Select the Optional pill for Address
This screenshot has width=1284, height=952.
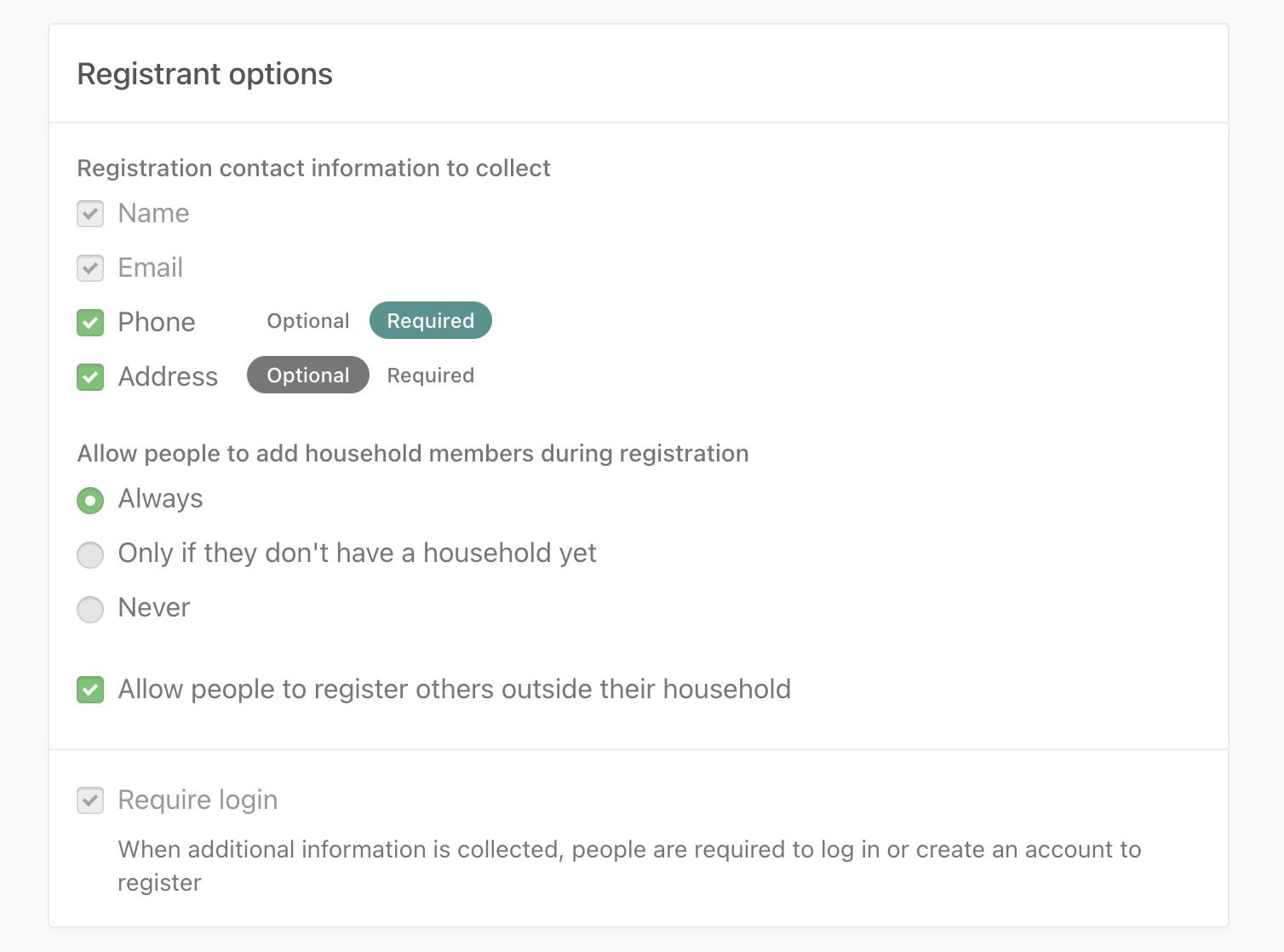pos(307,376)
